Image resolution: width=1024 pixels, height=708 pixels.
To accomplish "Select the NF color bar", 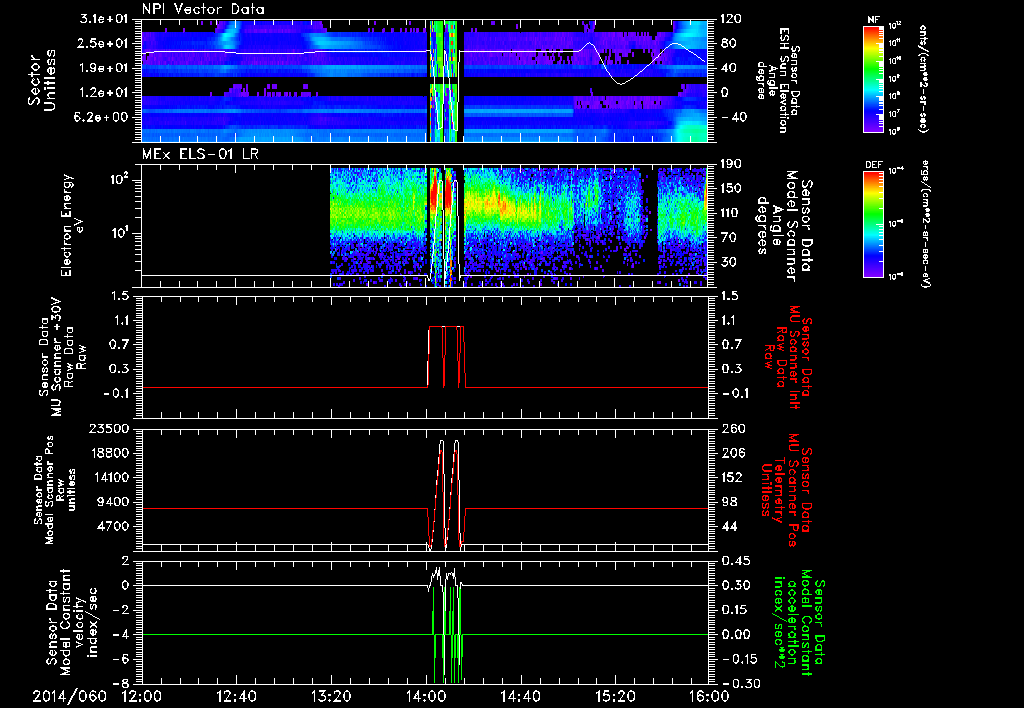I will (x=874, y=79).
